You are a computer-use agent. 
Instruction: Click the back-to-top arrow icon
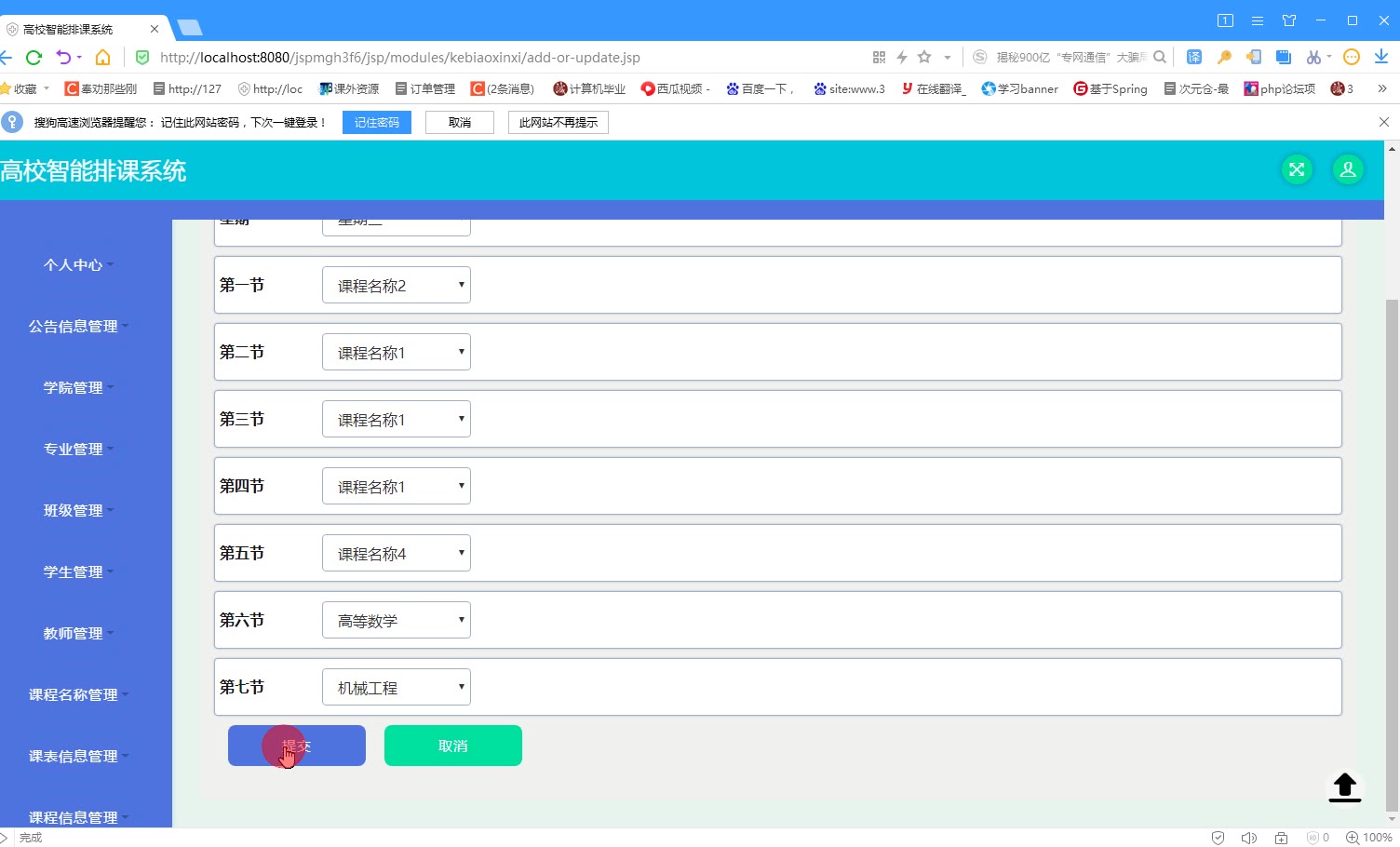pos(1344,787)
